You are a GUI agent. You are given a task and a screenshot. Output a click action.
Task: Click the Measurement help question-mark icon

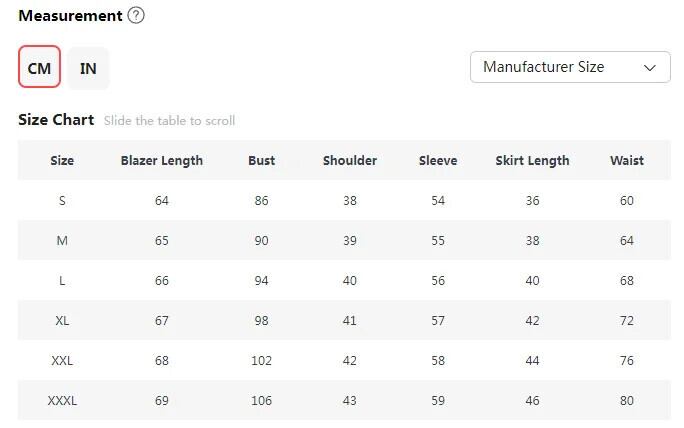tap(137, 16)
